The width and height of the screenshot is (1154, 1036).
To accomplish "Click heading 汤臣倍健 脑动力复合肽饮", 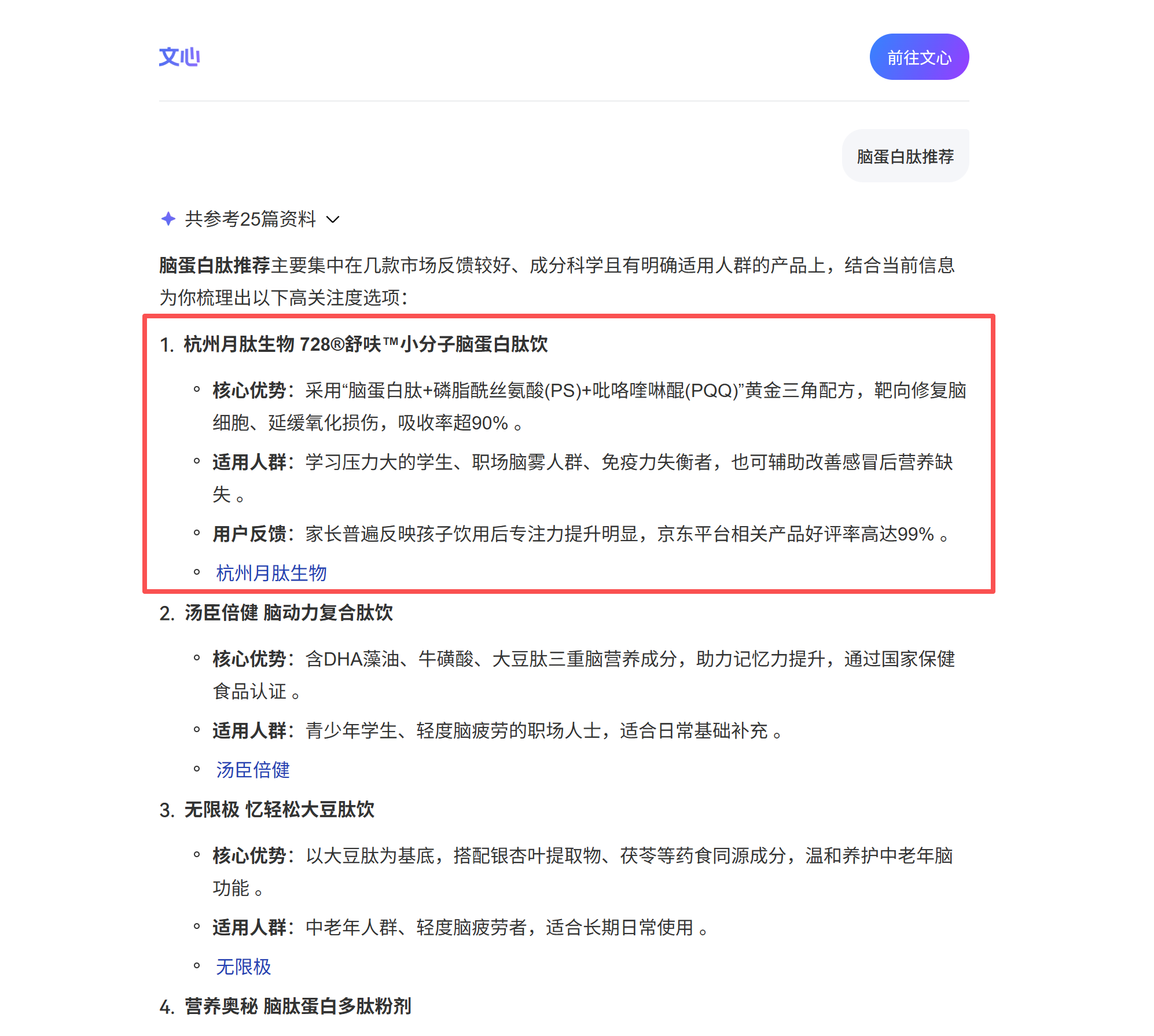I will click(x=288, y=612).
